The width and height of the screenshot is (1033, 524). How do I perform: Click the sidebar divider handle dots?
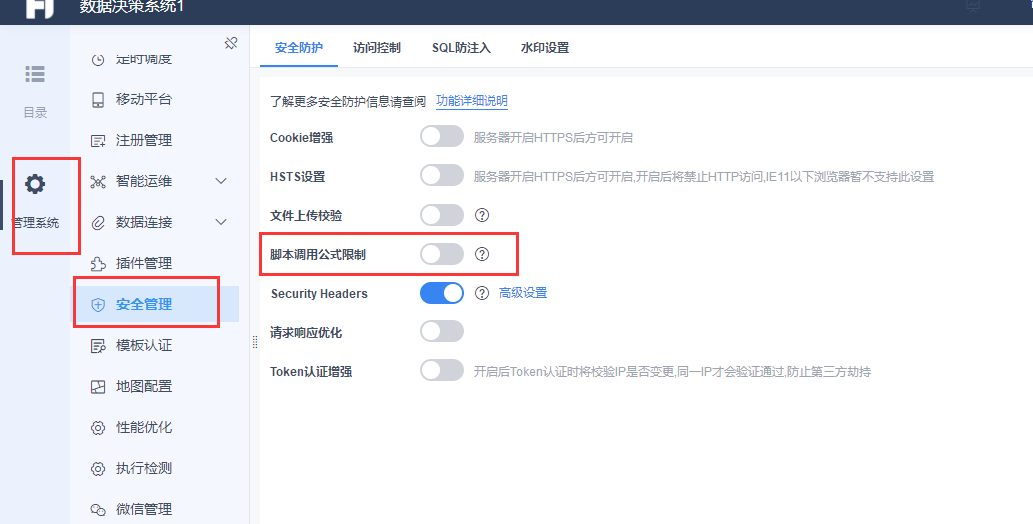255,342
